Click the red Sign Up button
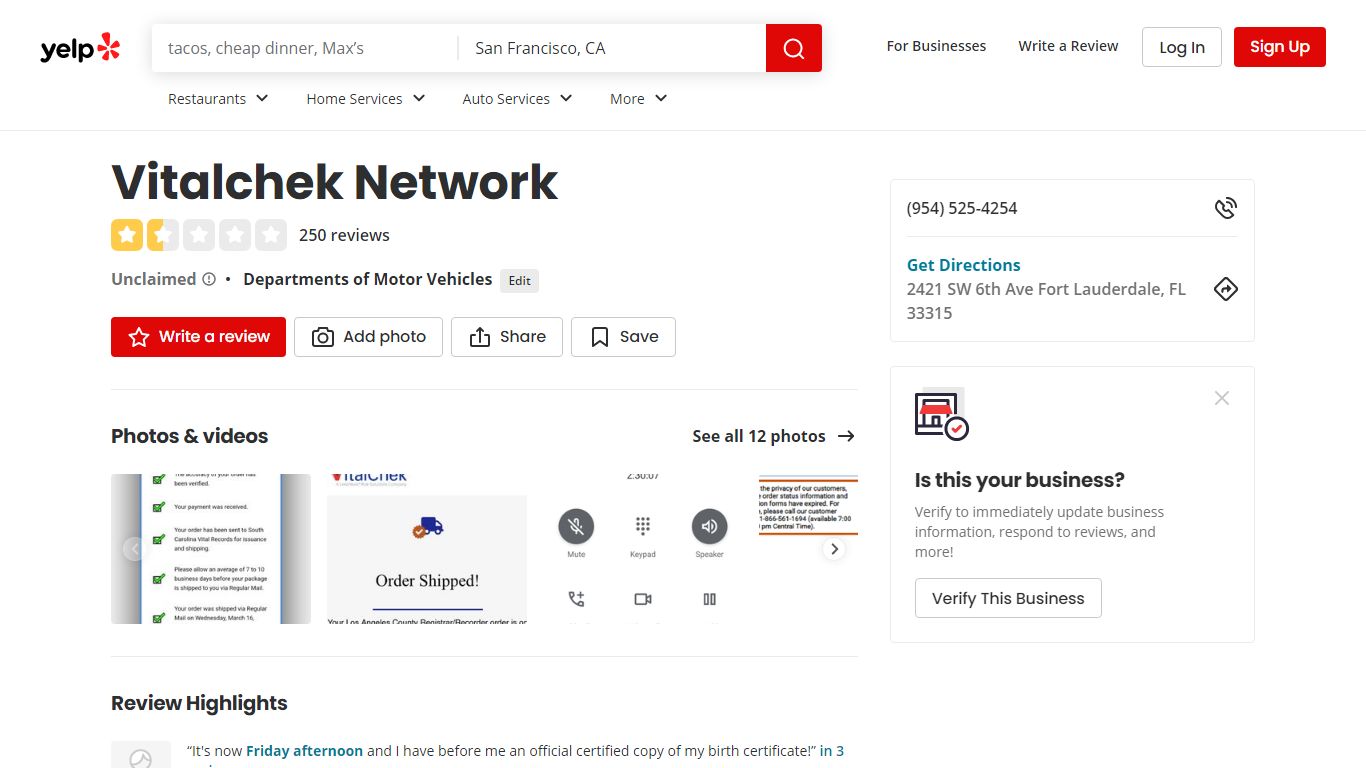 tap(1280, 47)
